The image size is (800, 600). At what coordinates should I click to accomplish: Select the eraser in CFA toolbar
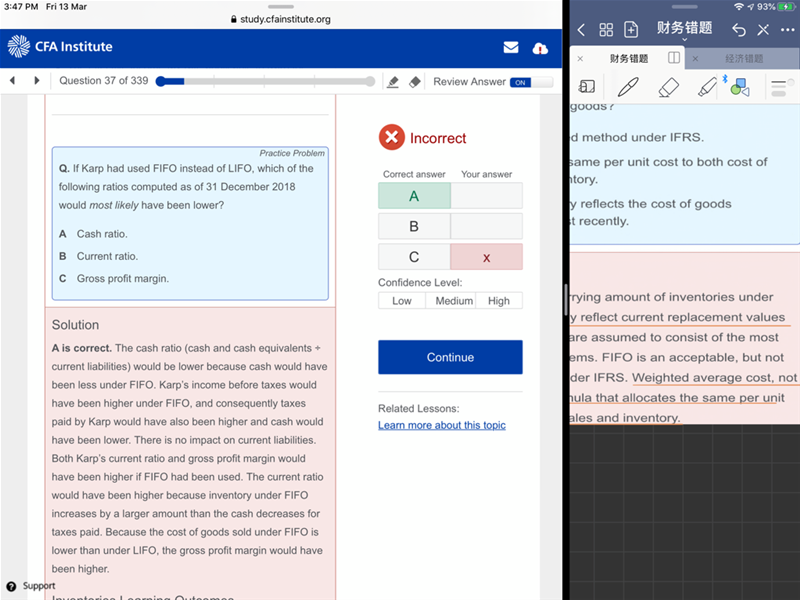(415, 82)
